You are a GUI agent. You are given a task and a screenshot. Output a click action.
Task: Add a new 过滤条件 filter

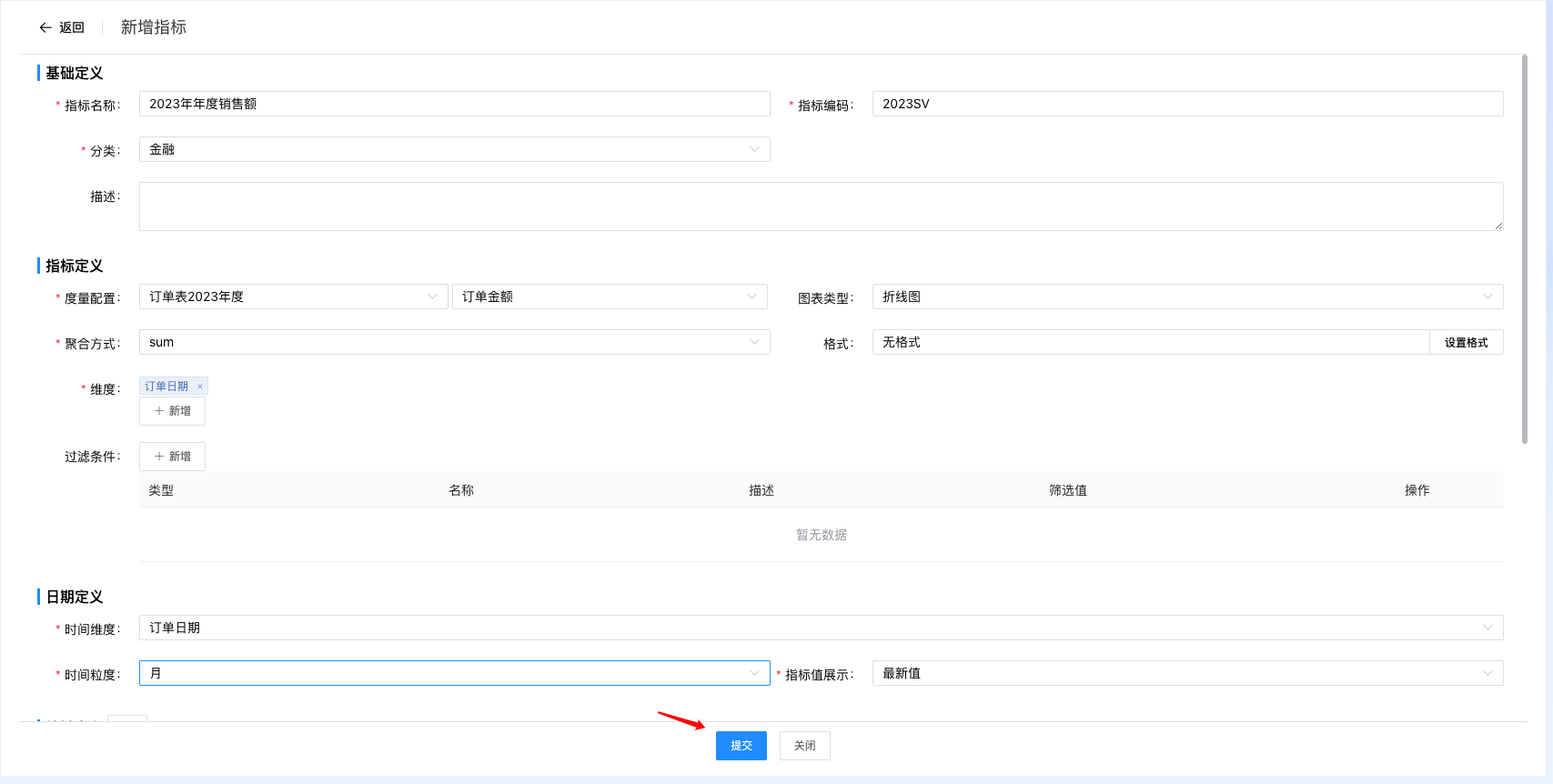(x=172, y=457)
